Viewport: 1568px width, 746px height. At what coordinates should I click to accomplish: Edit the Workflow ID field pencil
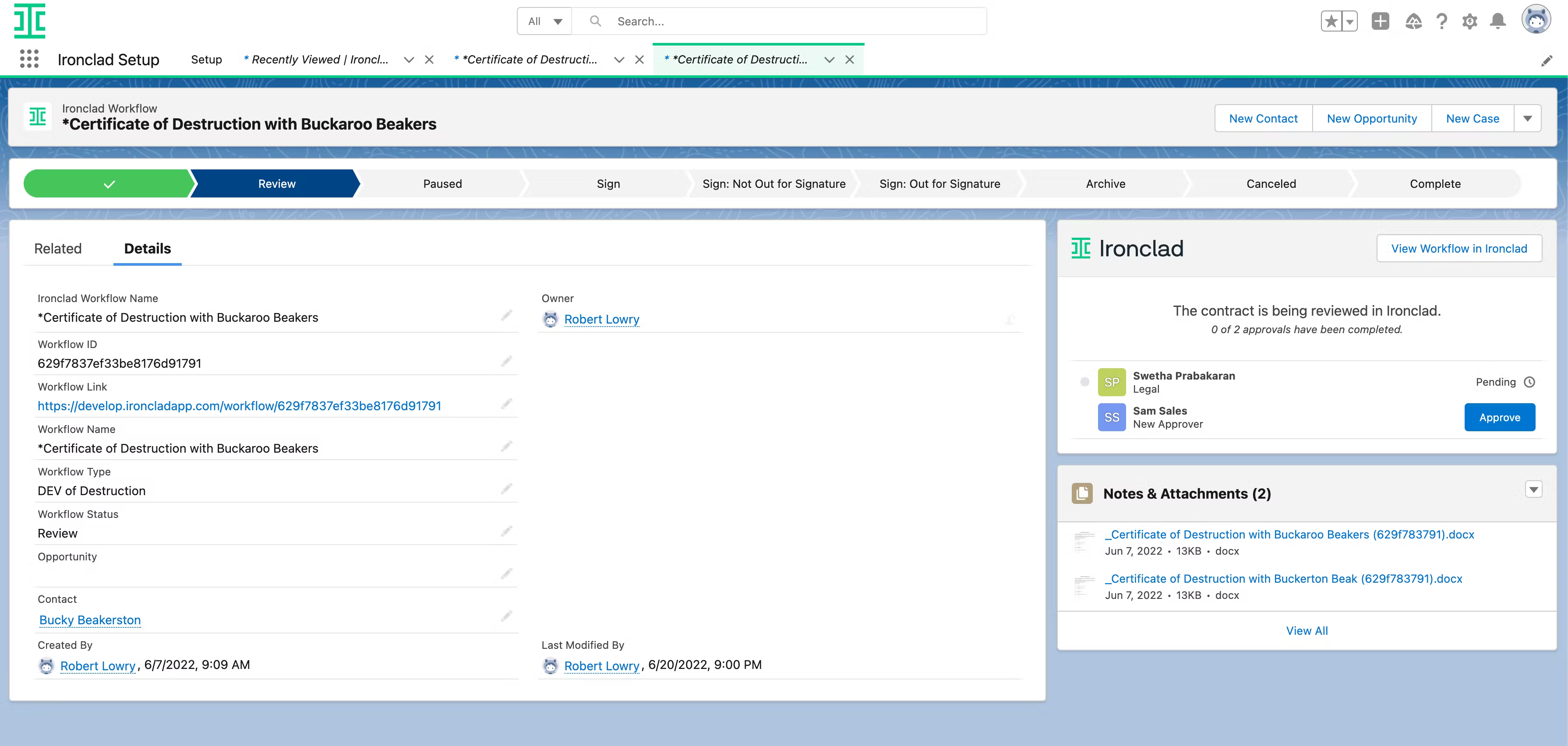506,362
